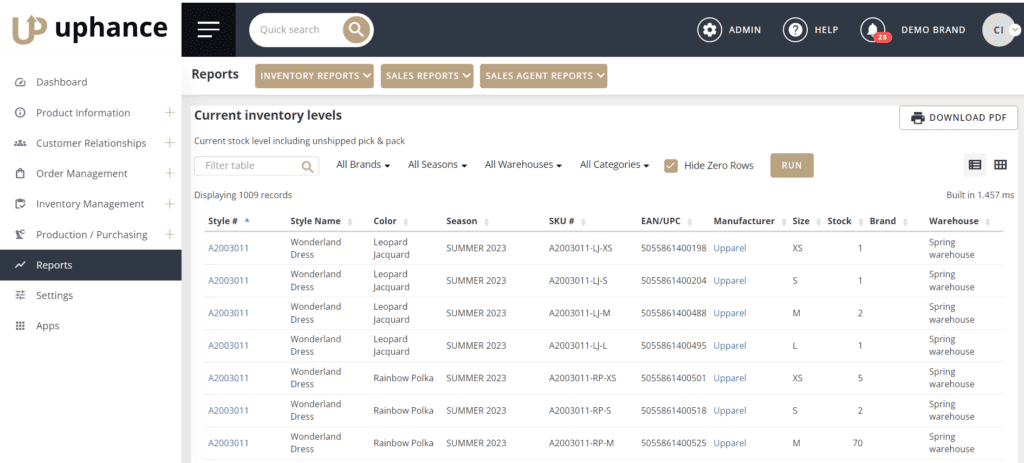Image resolution: width=1024 pixels, height=463 pixels.
Task: Sort by Season column
Action: point(468,221)
